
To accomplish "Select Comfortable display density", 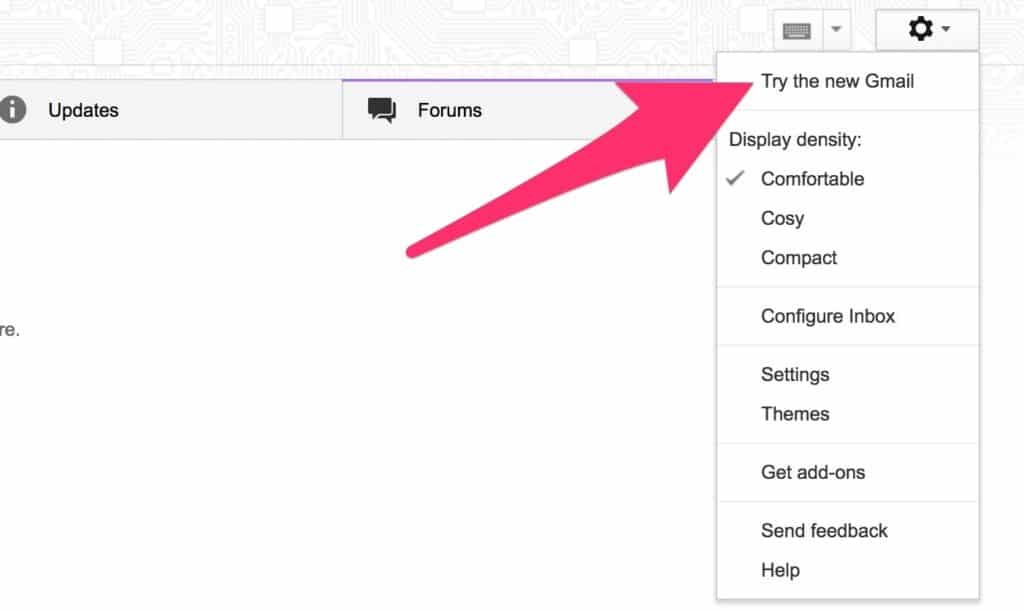I will [x=812, y=179].
